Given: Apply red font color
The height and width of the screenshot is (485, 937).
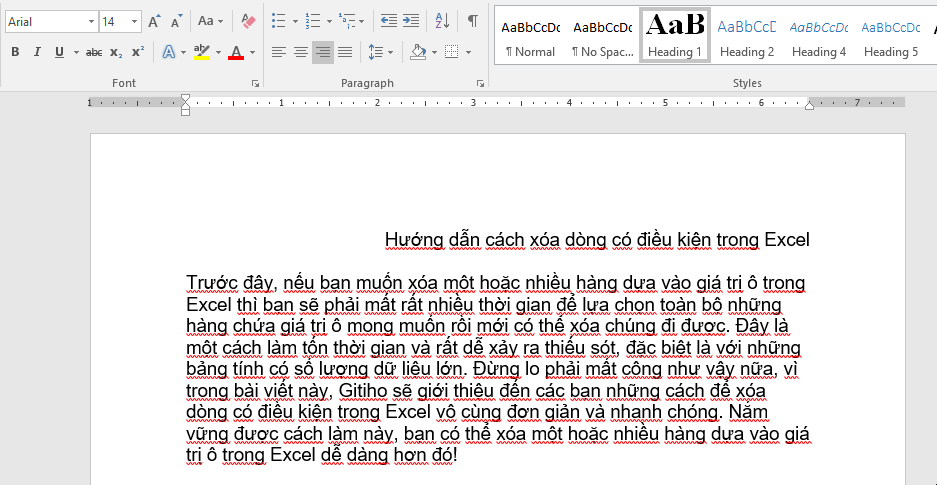Looking at the screenshot, I should pos(236,53).
